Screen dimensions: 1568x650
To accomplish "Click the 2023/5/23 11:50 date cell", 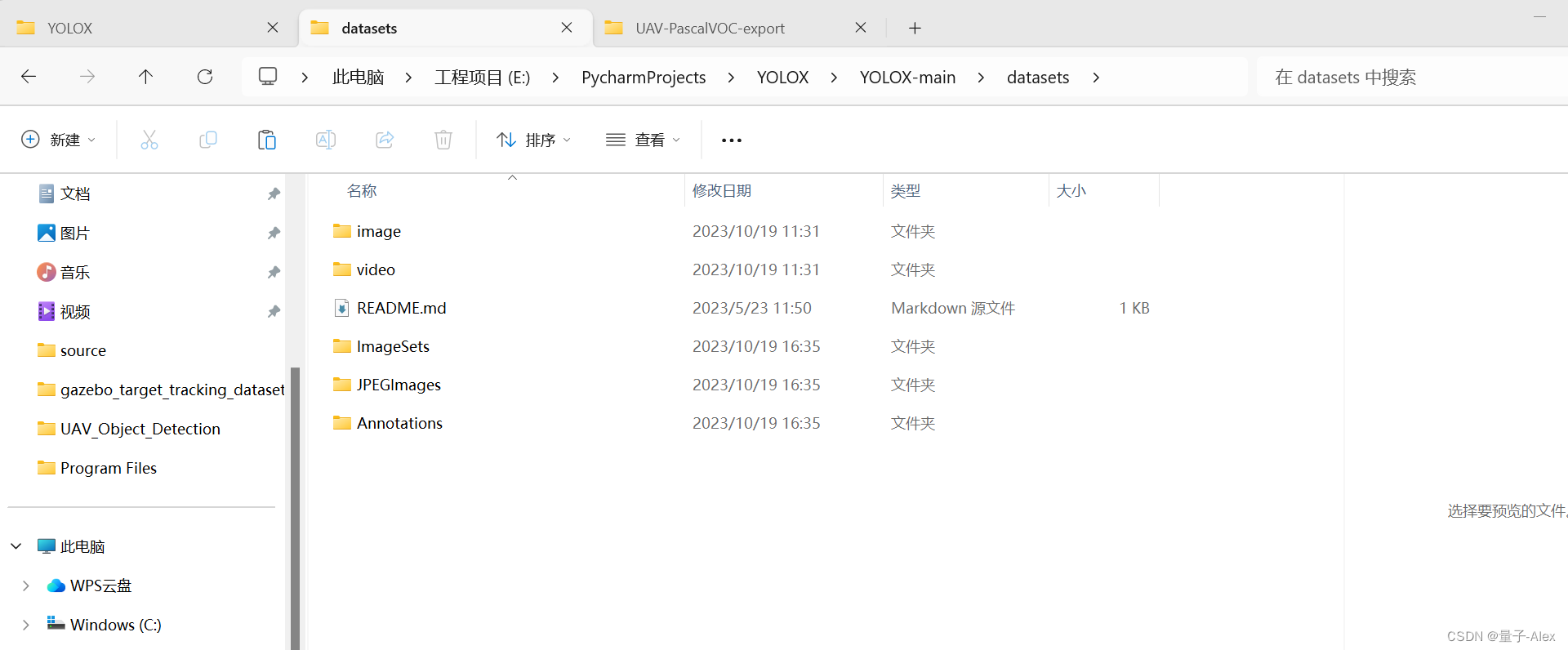I will [752, 308].
